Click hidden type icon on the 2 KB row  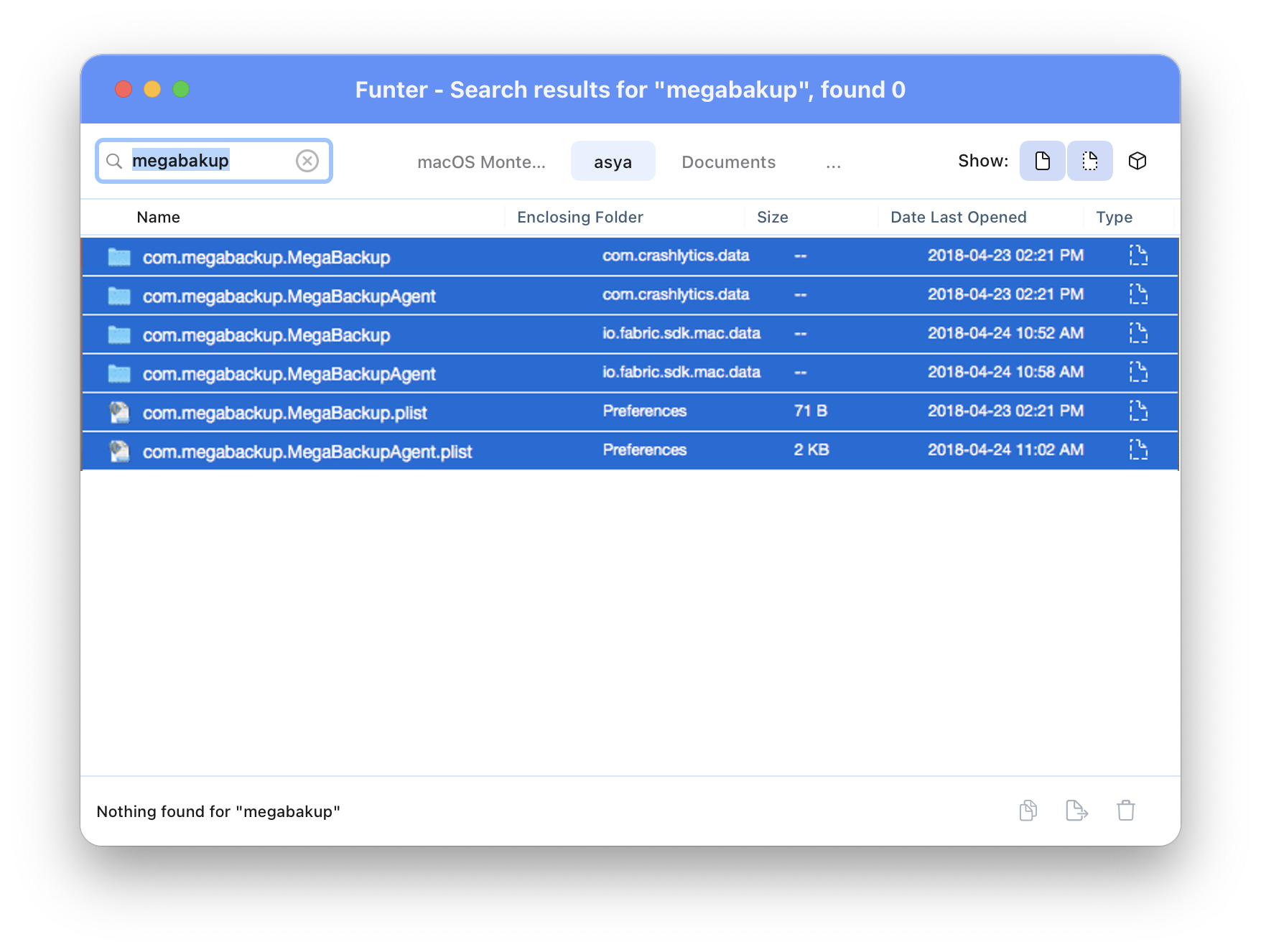(x=1138, y=450)
